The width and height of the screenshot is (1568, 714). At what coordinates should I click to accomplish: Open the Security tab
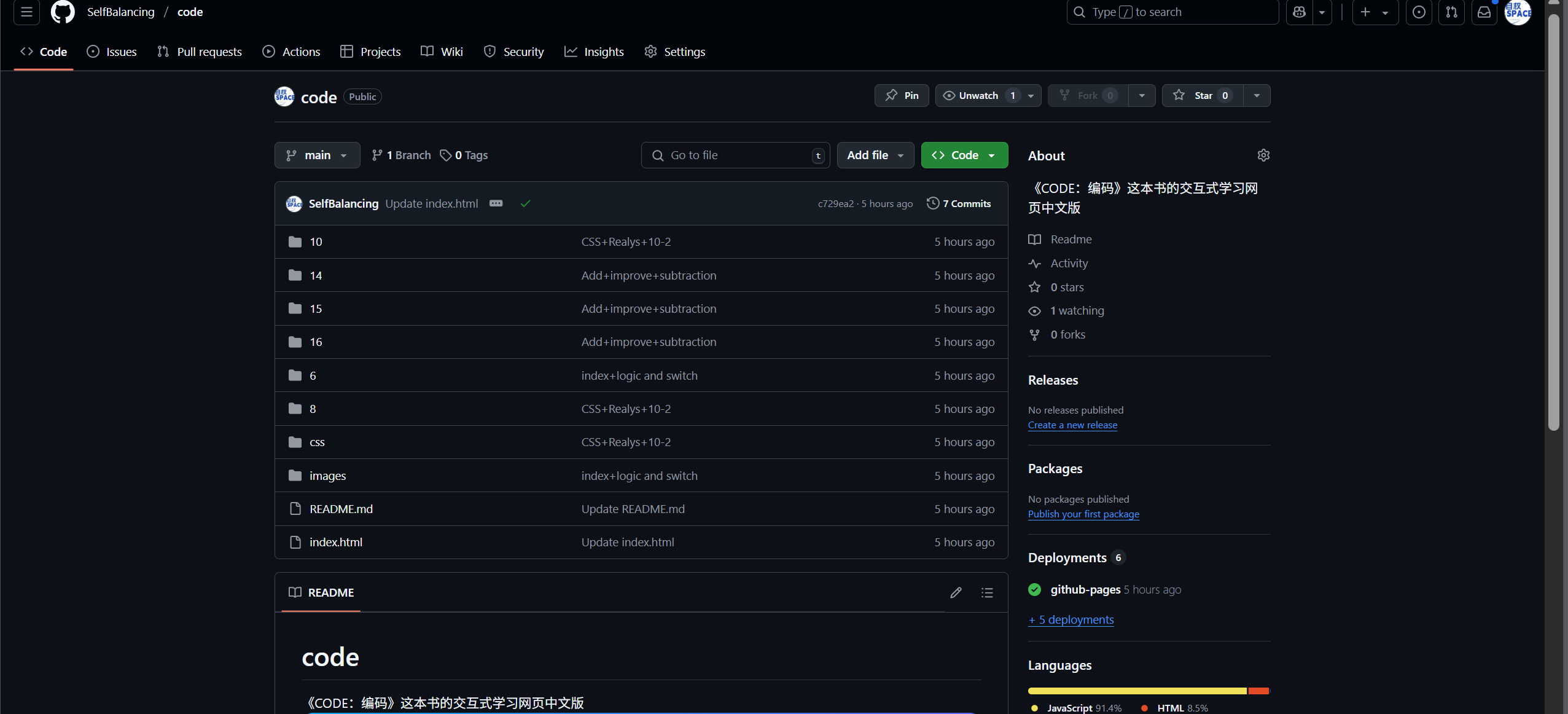click(513, 52)
